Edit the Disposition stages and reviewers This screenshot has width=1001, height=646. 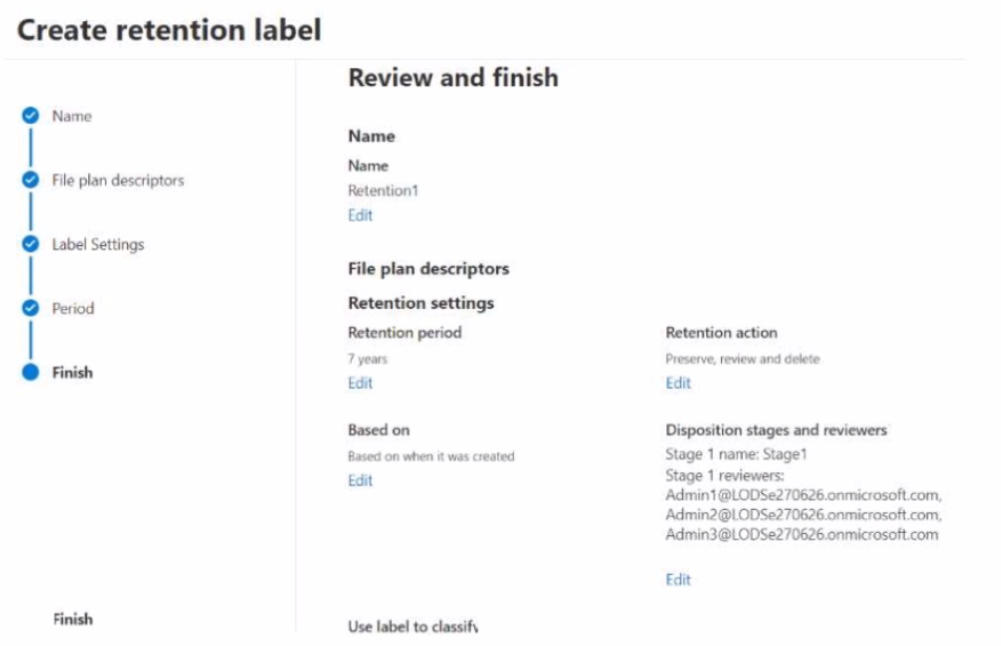(678, 579)
